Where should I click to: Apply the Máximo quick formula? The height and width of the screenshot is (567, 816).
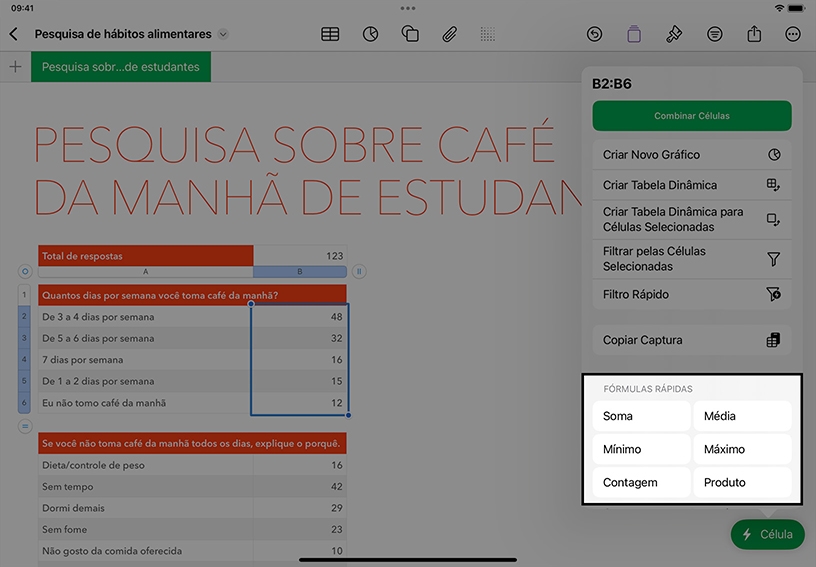pyautogui.click(x=742, y=449)
